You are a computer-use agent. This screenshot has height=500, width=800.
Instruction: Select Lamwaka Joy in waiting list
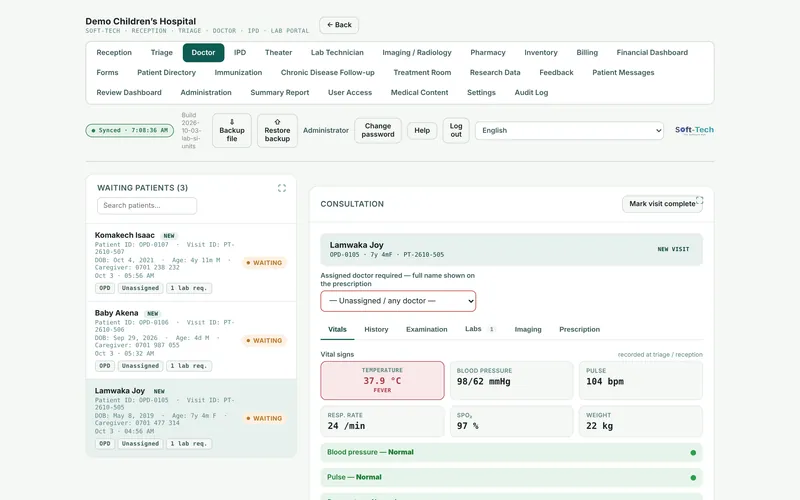[191, 417]
